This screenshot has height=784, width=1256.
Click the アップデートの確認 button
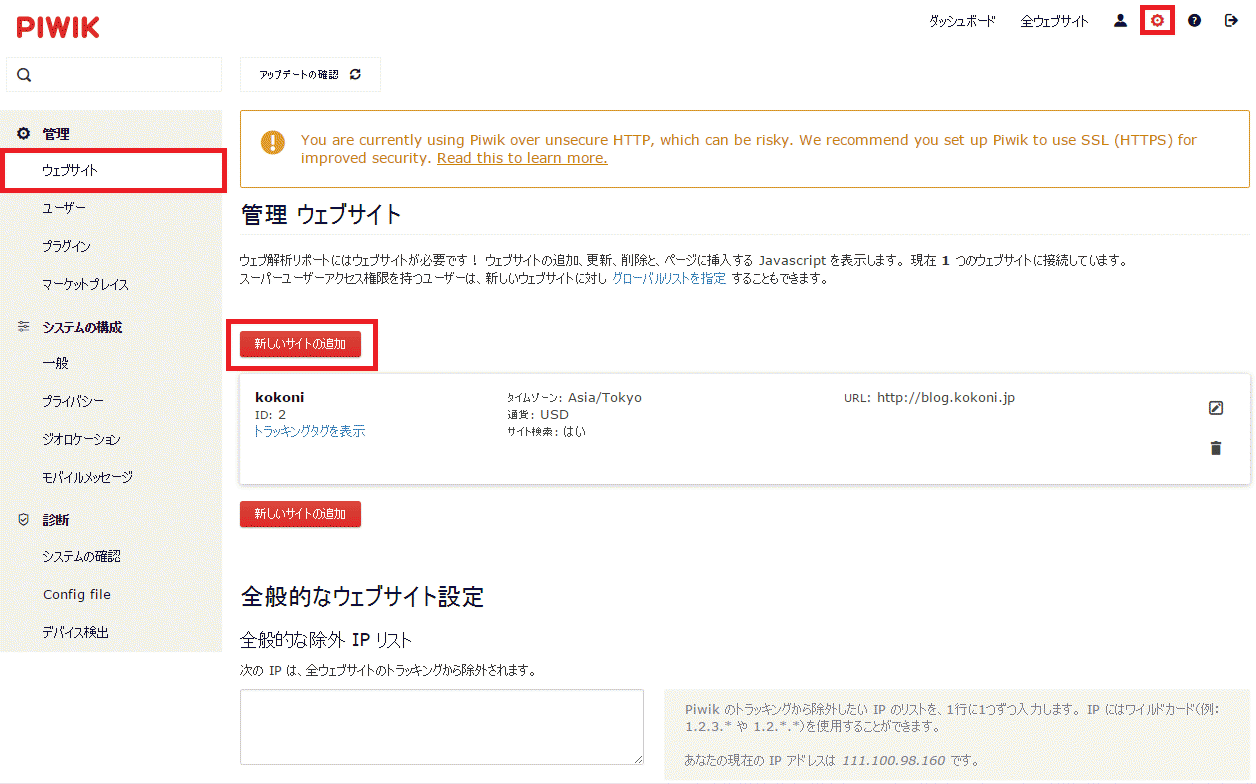pyautogui.click(x=310, y=75)
